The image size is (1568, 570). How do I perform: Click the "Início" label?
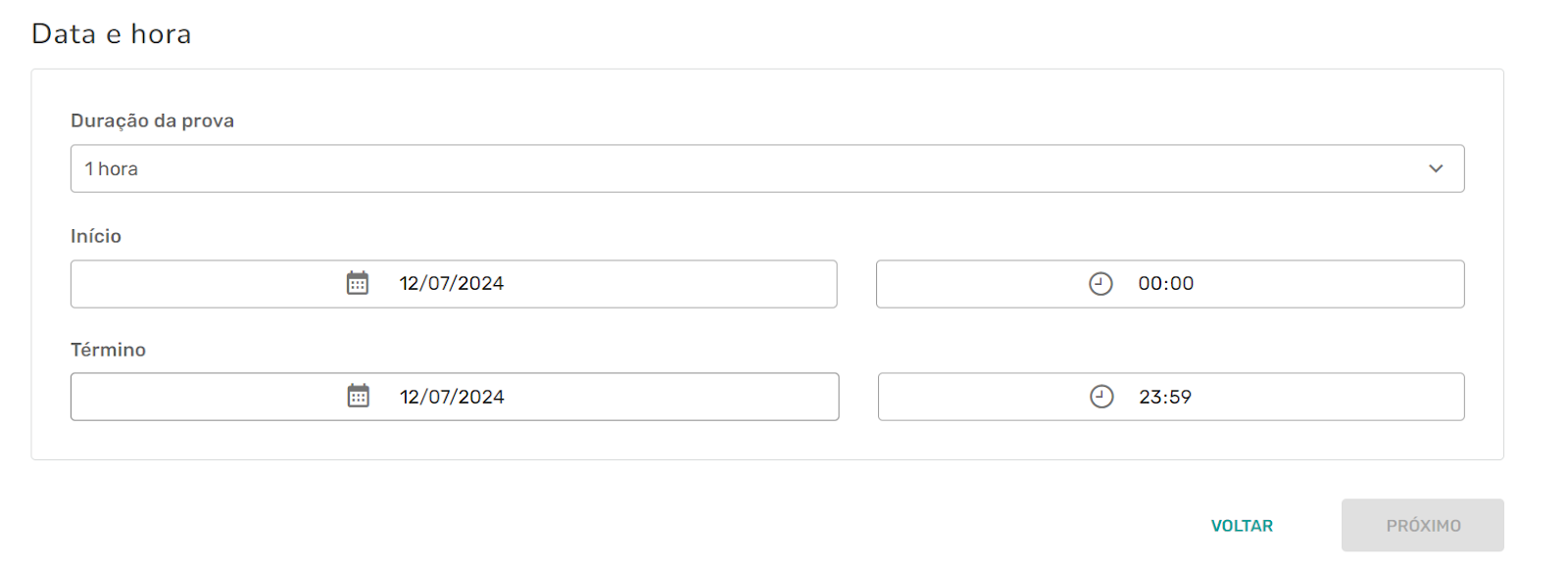coord(96,236)
